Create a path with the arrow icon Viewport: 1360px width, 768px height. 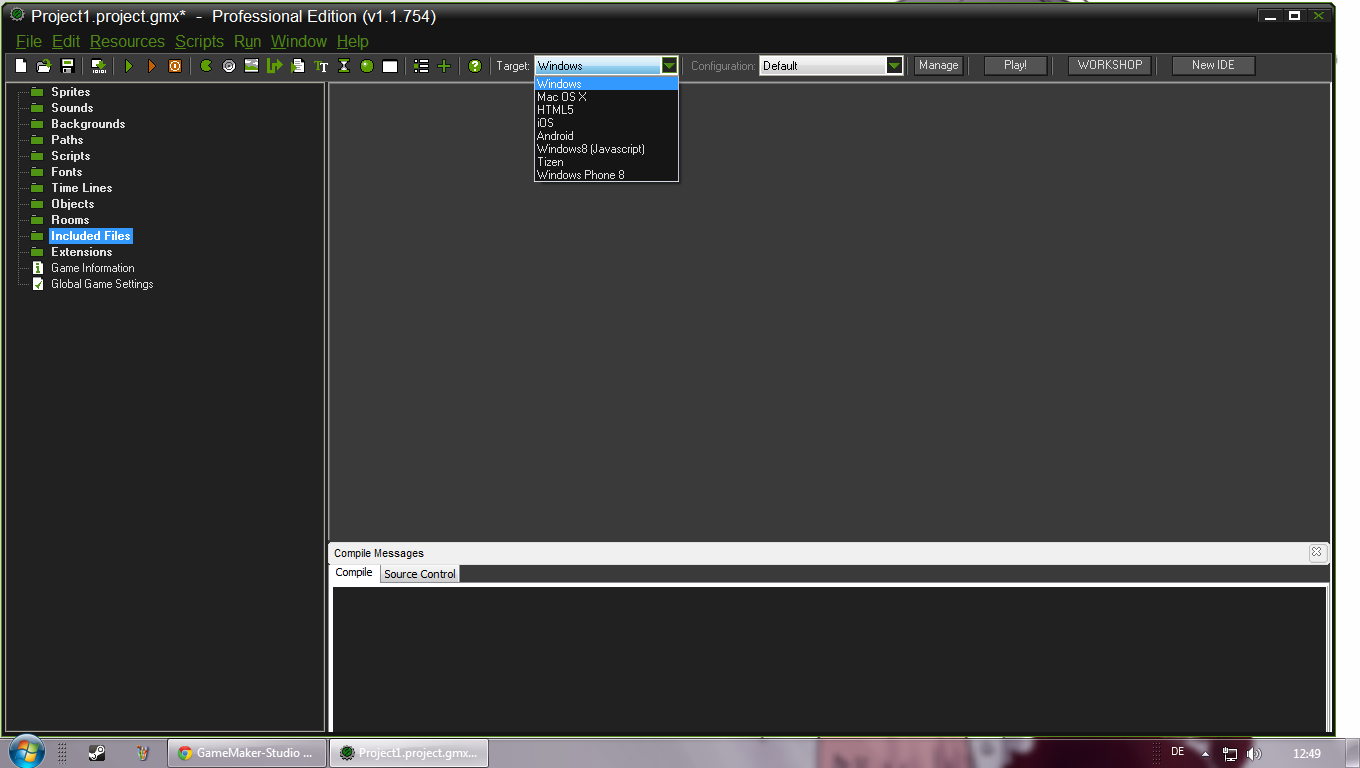(x=275, y=66)
